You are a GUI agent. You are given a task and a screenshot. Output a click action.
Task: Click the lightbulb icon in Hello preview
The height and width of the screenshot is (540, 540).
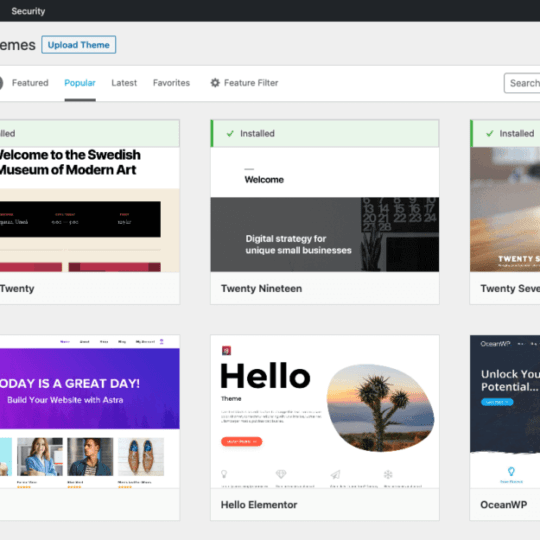point(224,474)
